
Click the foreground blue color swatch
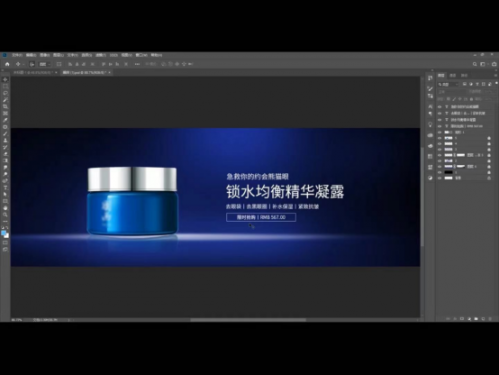[x=4, y=233]
